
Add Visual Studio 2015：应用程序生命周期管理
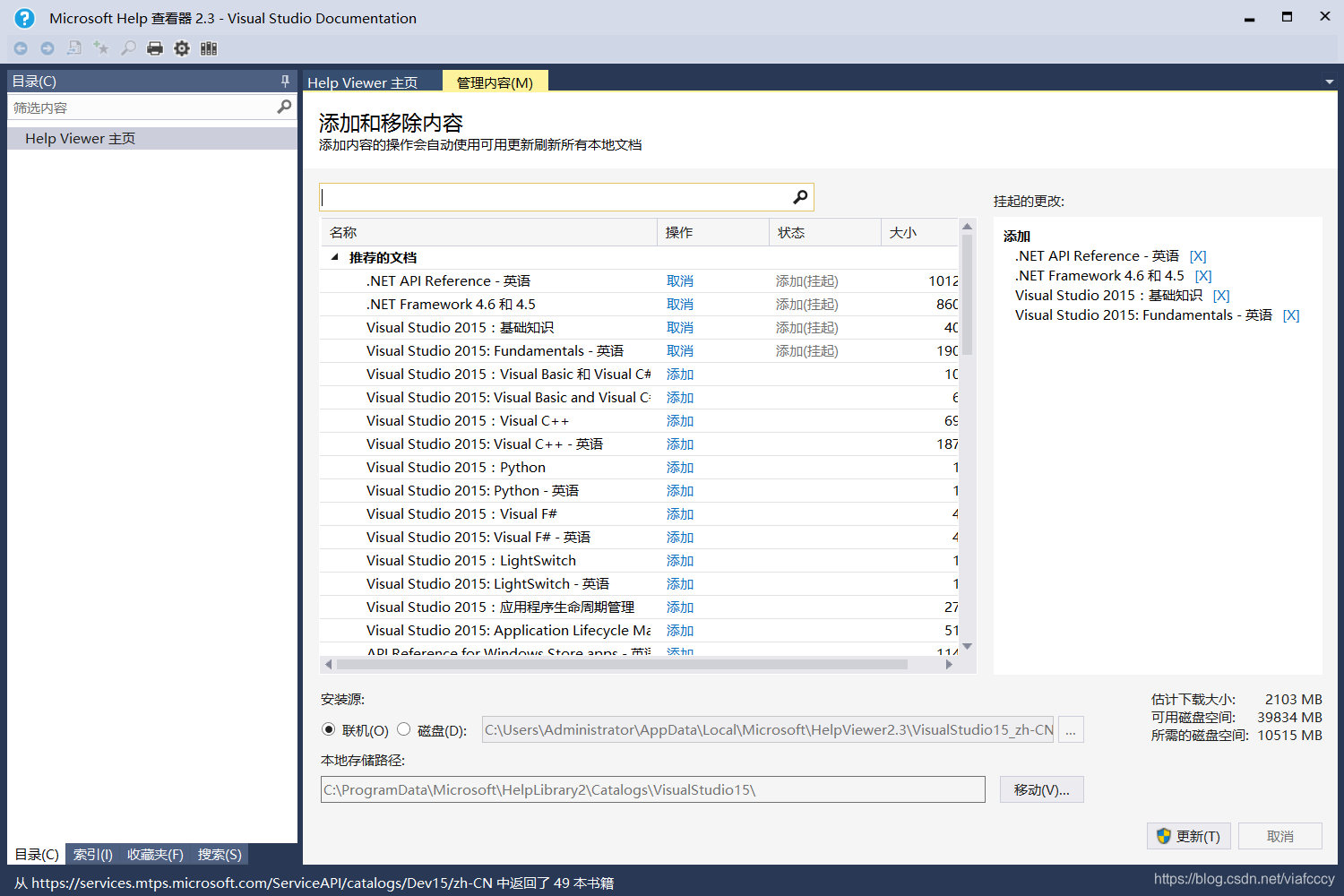(680, 607)
